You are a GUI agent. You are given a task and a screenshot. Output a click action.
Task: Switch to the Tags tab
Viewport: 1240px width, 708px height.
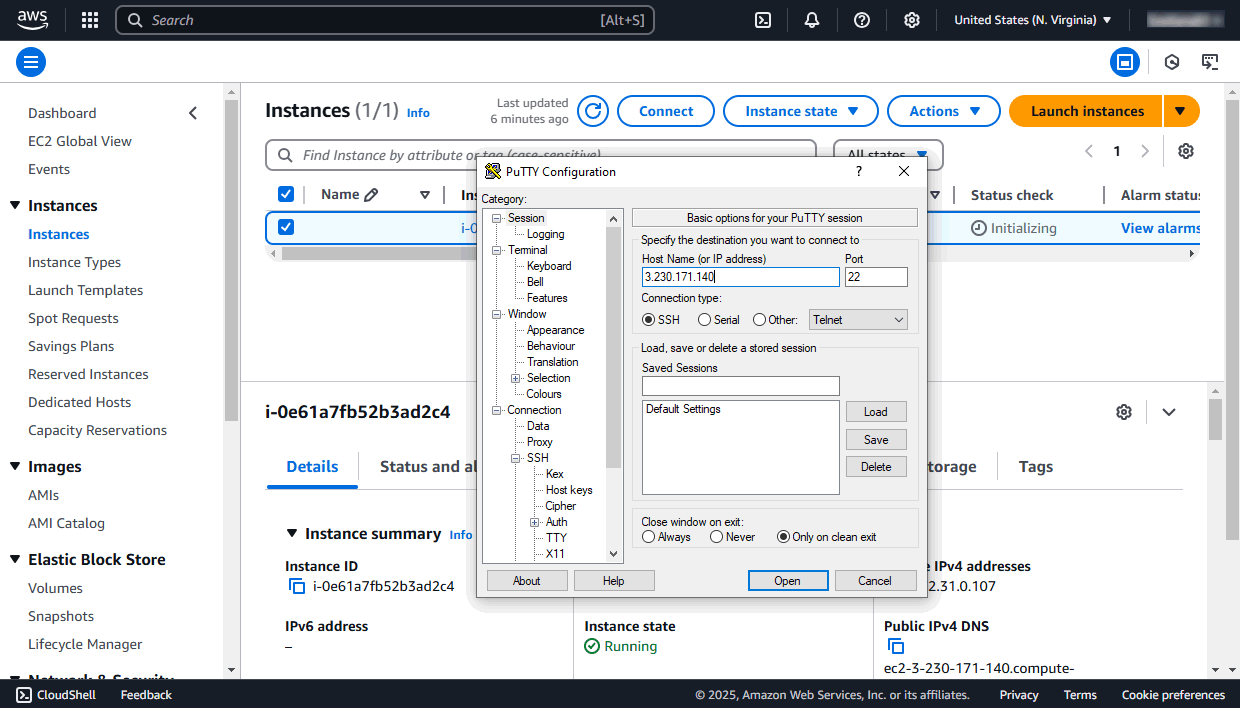pos(1035,466)
